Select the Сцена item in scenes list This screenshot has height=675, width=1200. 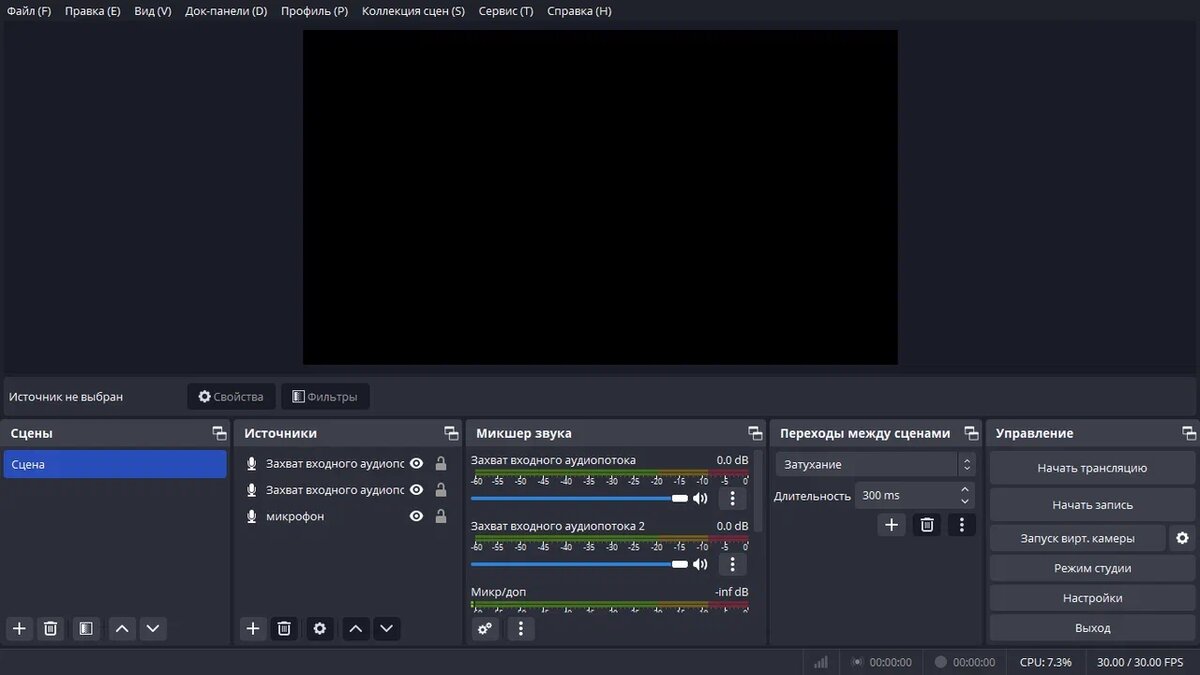tap(115, 464)
